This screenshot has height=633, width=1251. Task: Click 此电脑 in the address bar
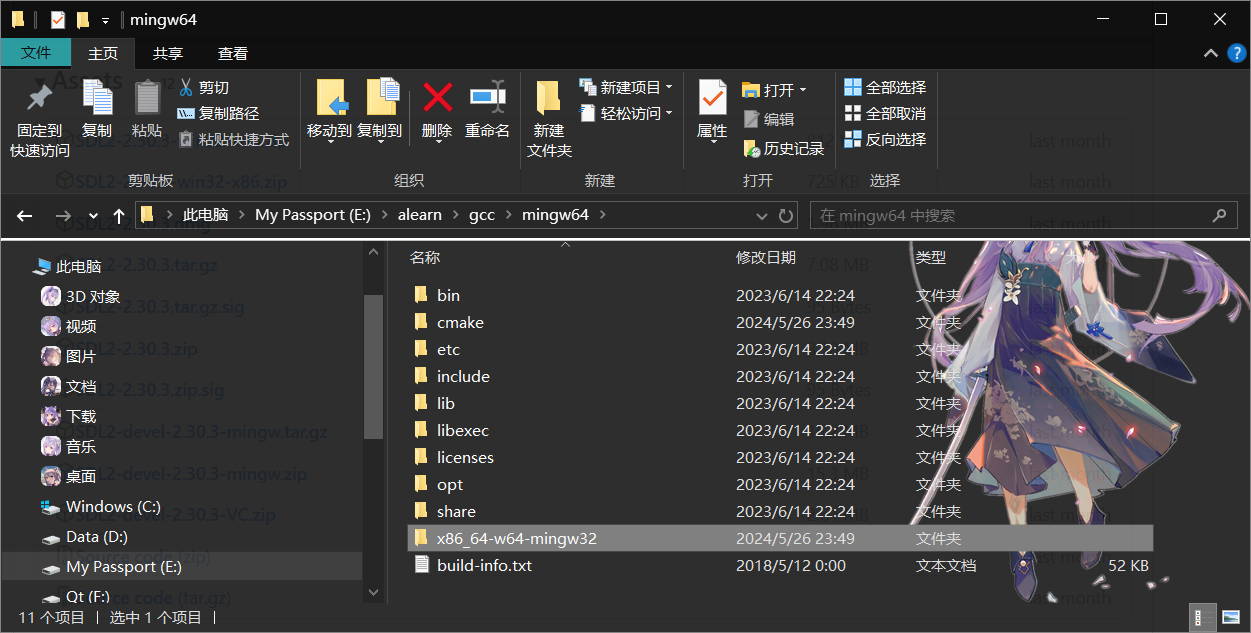205,215
